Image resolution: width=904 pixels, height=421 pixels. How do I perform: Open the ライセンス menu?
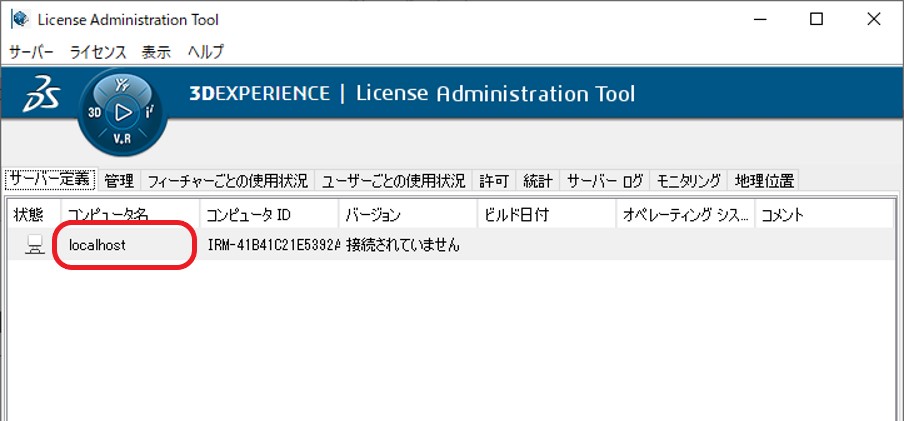(98, 52)
